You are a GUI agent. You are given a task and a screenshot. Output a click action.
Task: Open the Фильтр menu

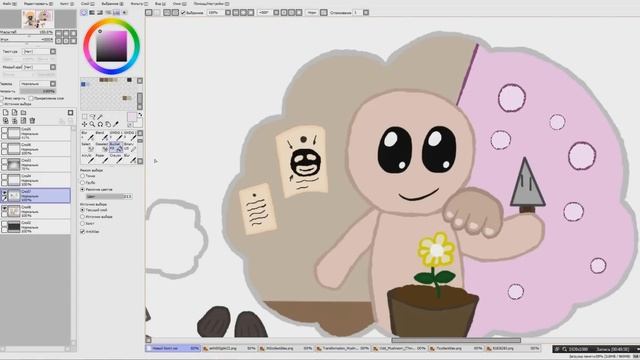139,3
